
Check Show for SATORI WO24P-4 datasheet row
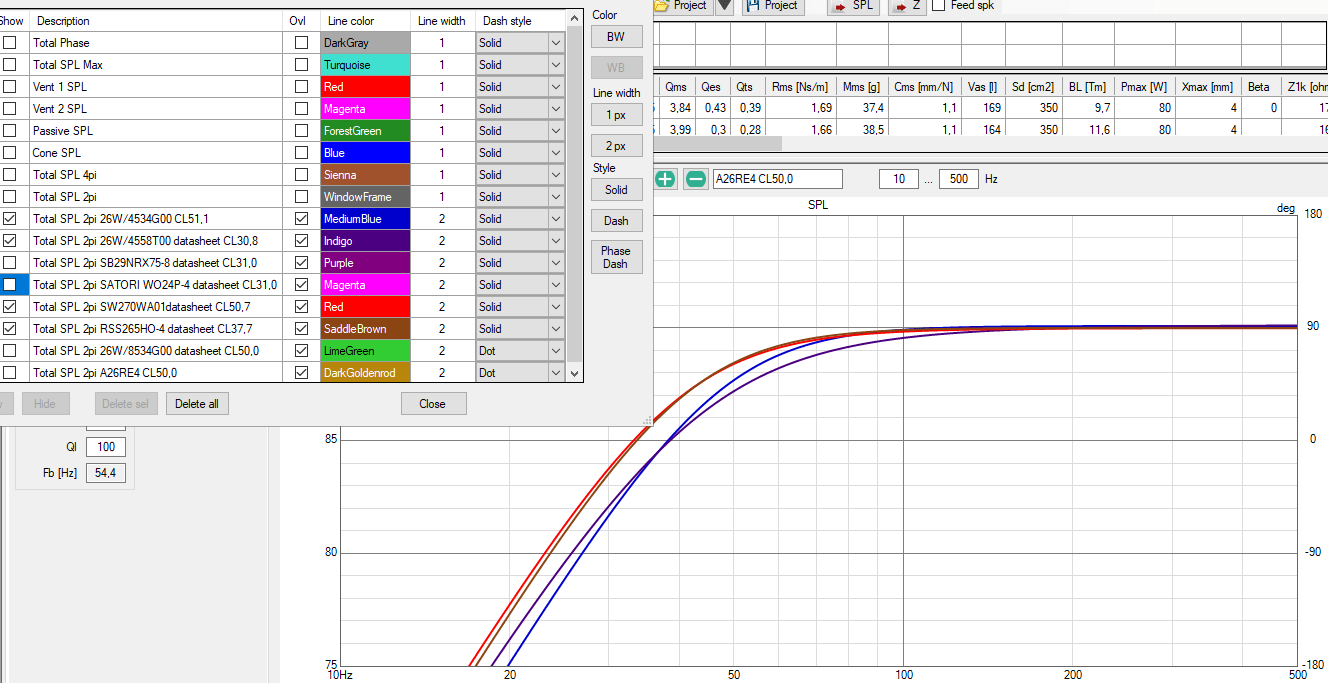pyautogui.click(x=9, y=285)
